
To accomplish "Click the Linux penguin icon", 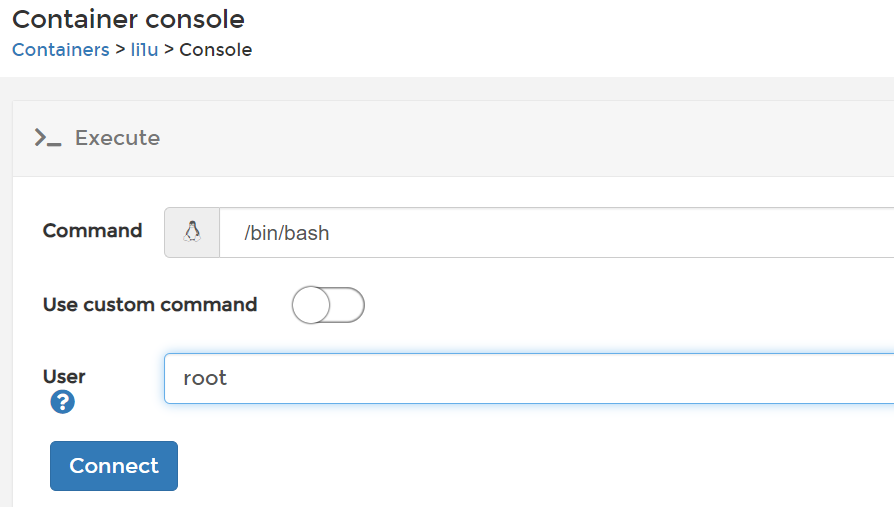I will click(x=192, y=232).
